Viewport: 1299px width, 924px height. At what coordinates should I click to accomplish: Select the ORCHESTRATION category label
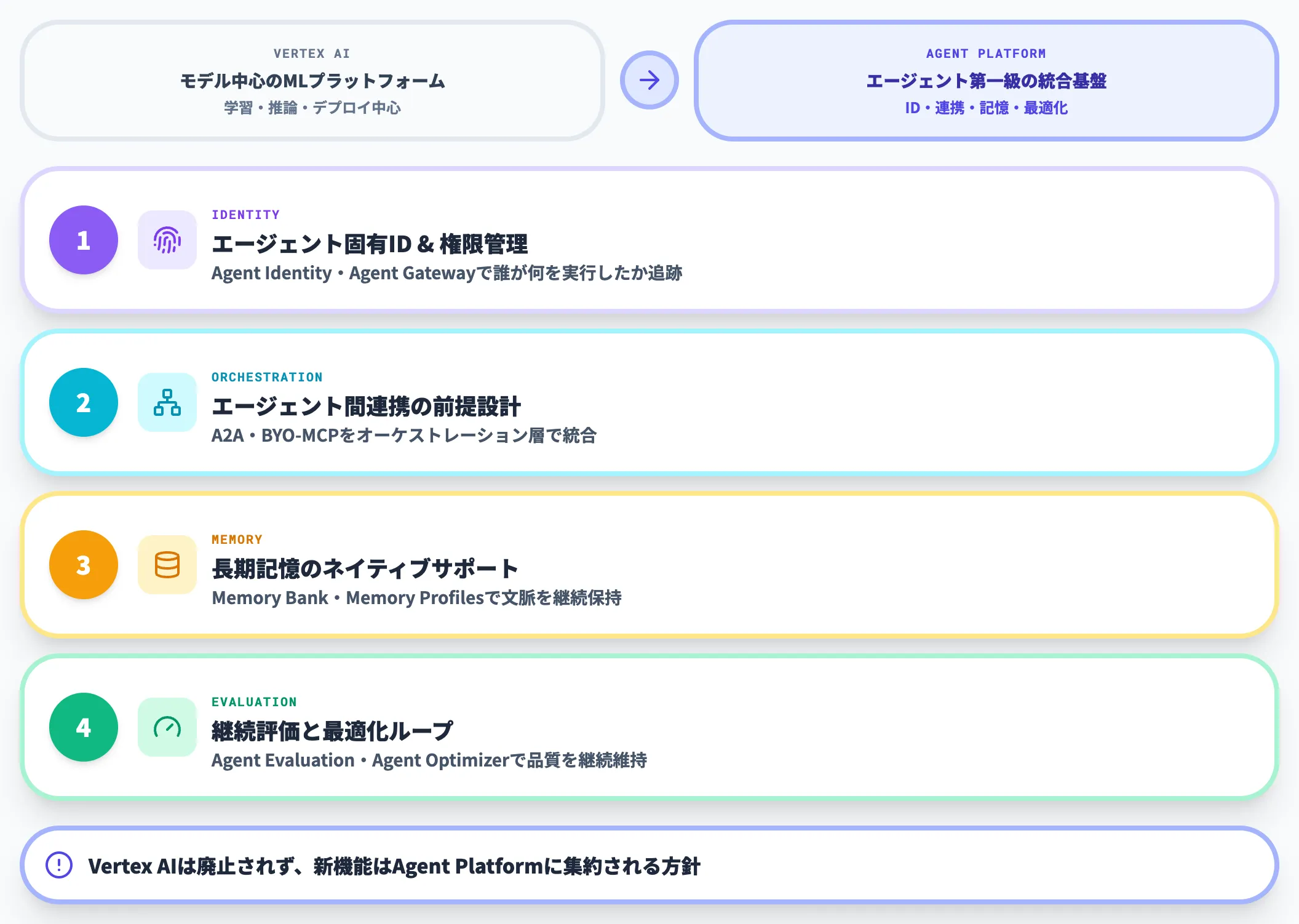[267, 377]
